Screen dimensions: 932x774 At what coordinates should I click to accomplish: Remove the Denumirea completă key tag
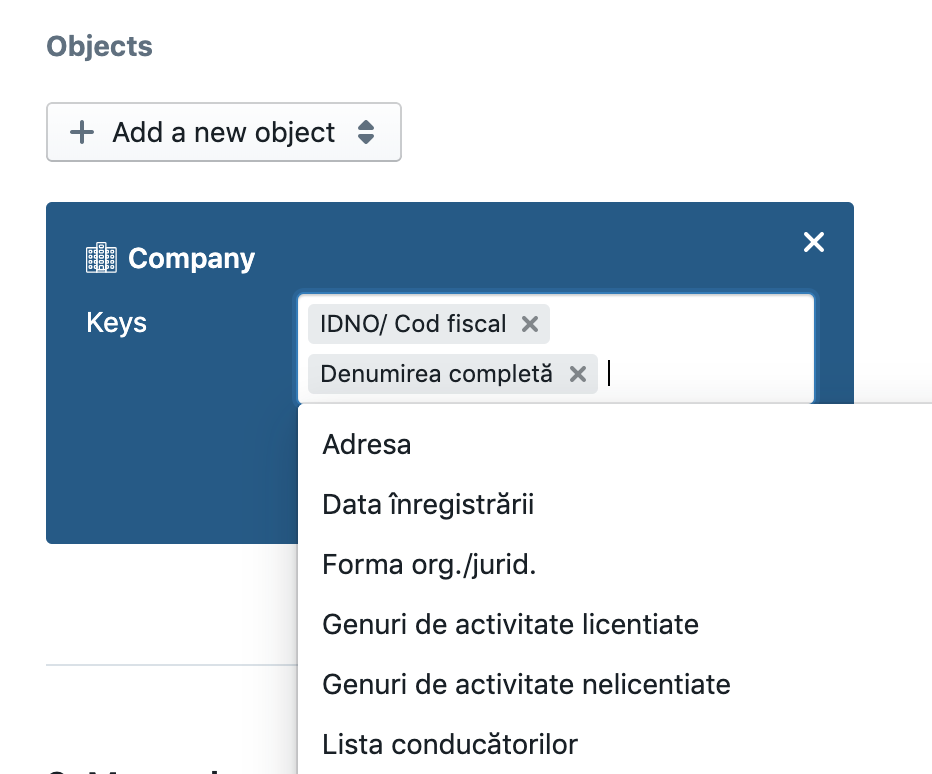(578, 374)
